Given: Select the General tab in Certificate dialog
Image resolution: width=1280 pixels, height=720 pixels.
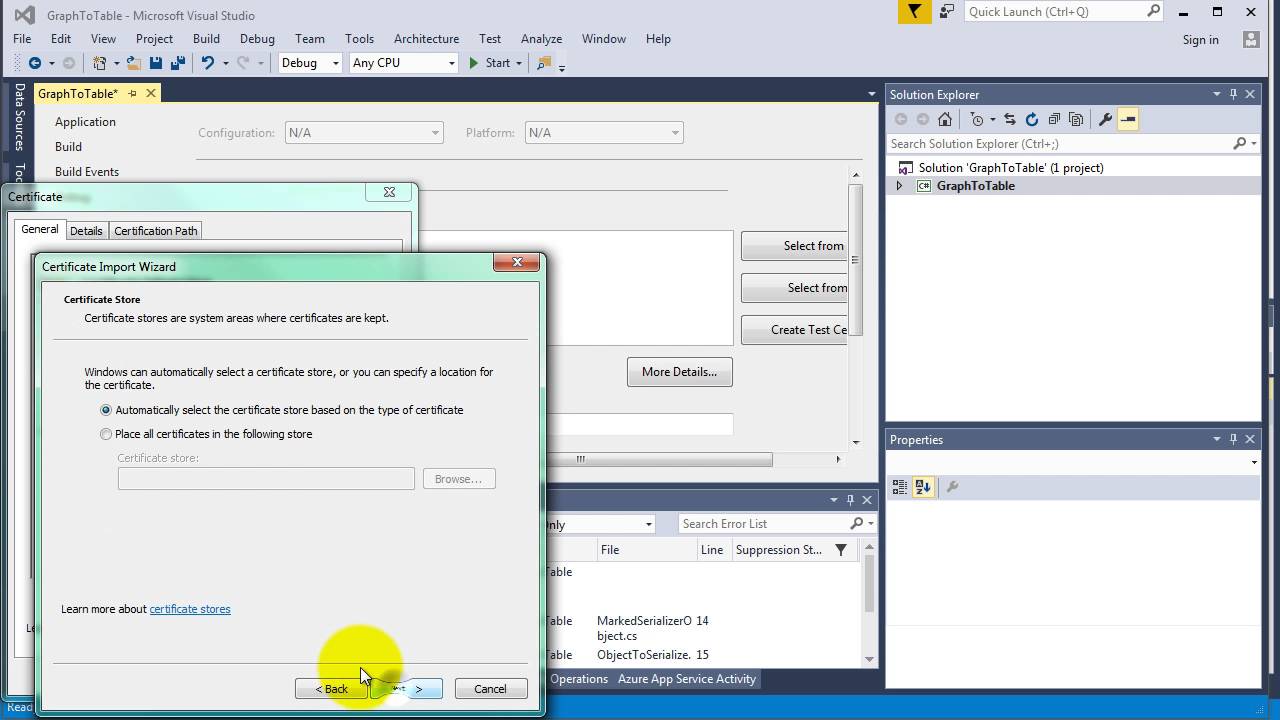Looking at the screenshot, I should pos(40,229).
